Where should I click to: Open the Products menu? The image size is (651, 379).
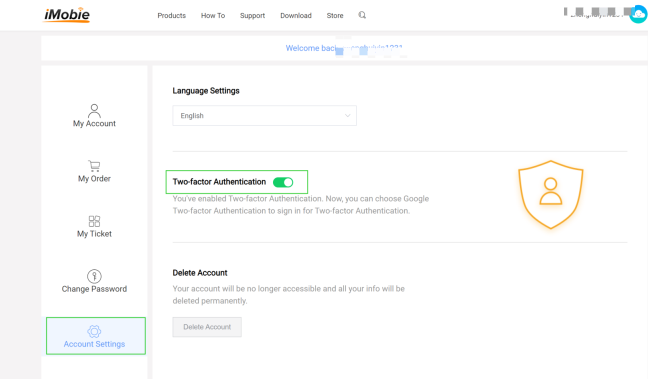[x=171, y=15]
